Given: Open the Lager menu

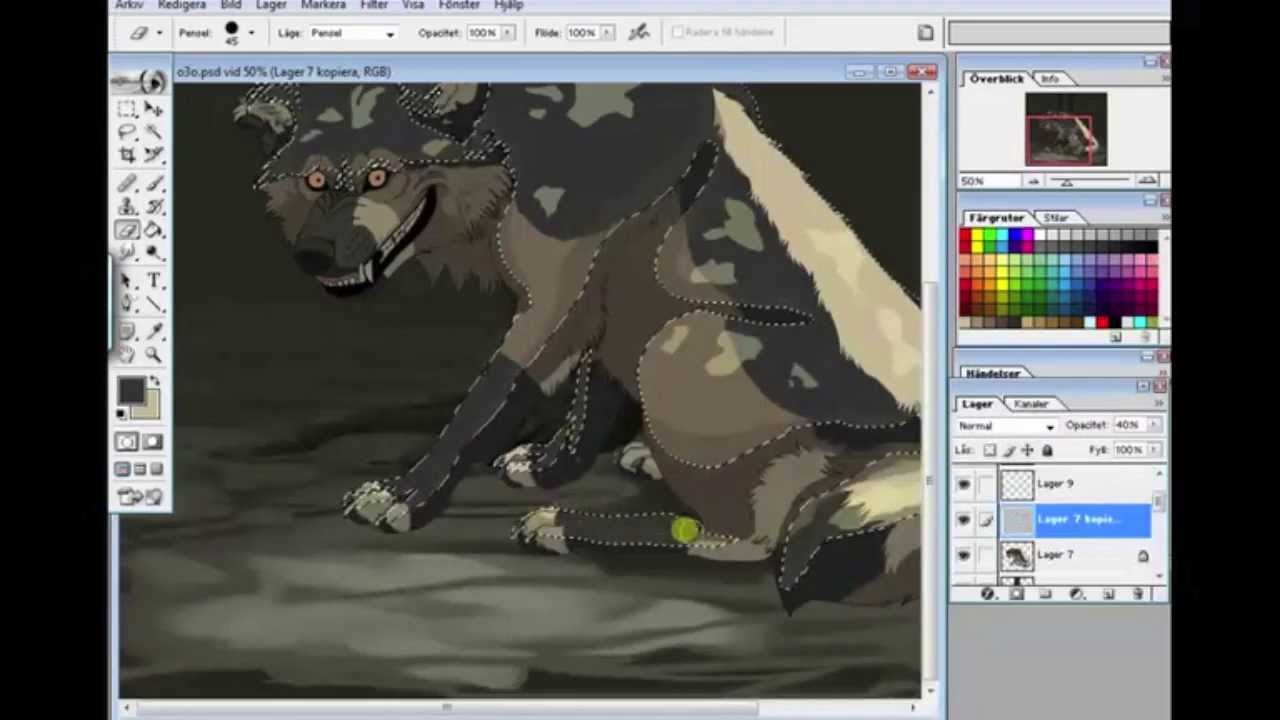Looking at the screenshot, I should click(x=271, y=5).
